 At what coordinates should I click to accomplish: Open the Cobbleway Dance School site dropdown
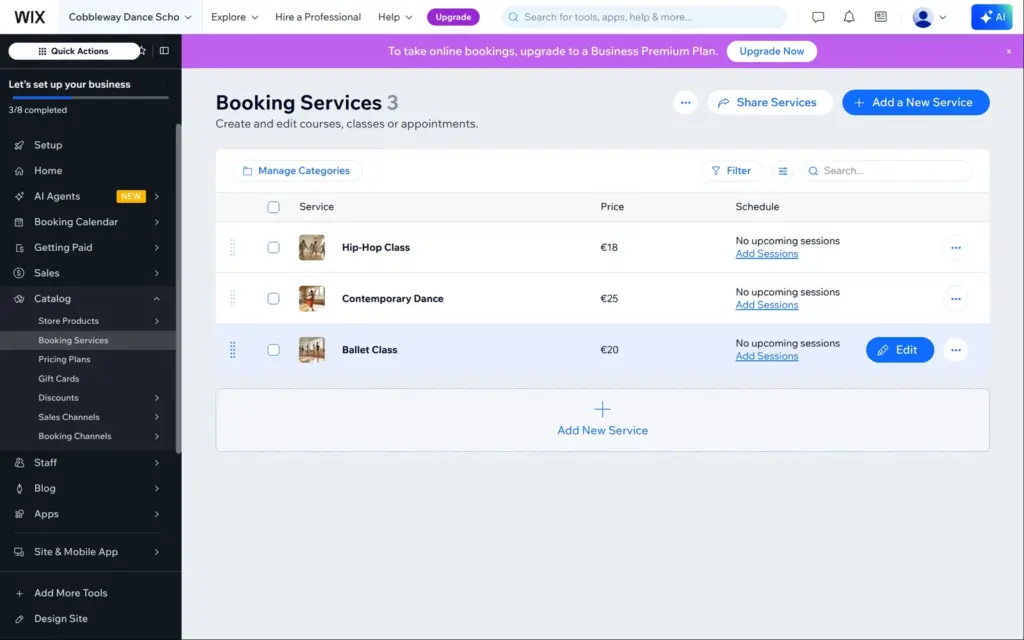[x=130, y=17]
